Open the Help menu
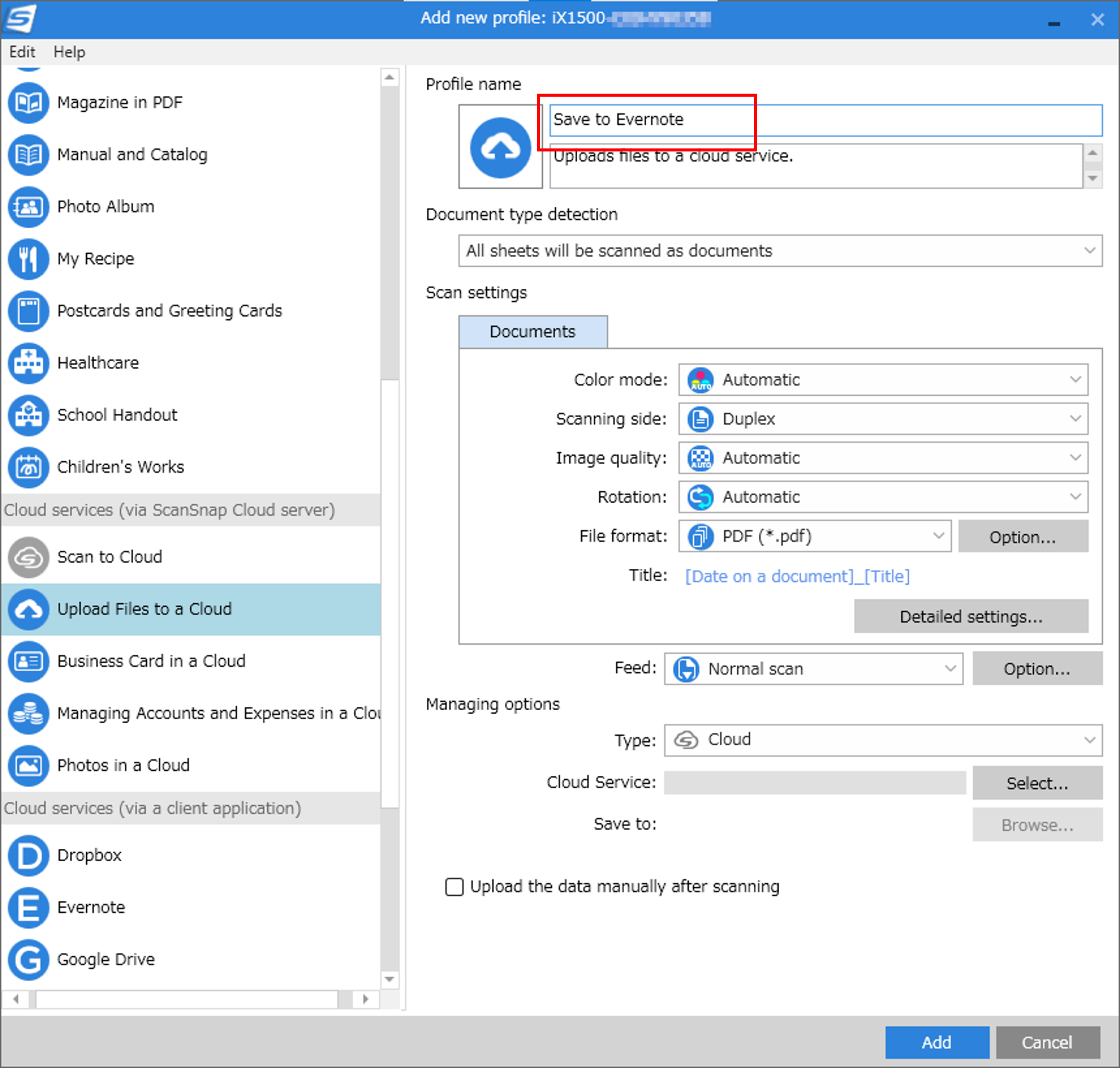Viewport: 1120px width, 1068px height. pyautogui.click(x=69, y=52)
